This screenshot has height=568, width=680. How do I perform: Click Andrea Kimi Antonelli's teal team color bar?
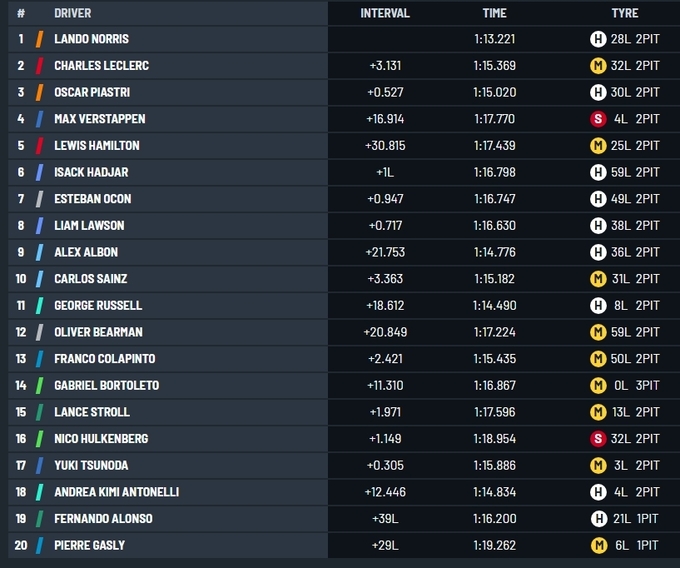pos(39,492)
